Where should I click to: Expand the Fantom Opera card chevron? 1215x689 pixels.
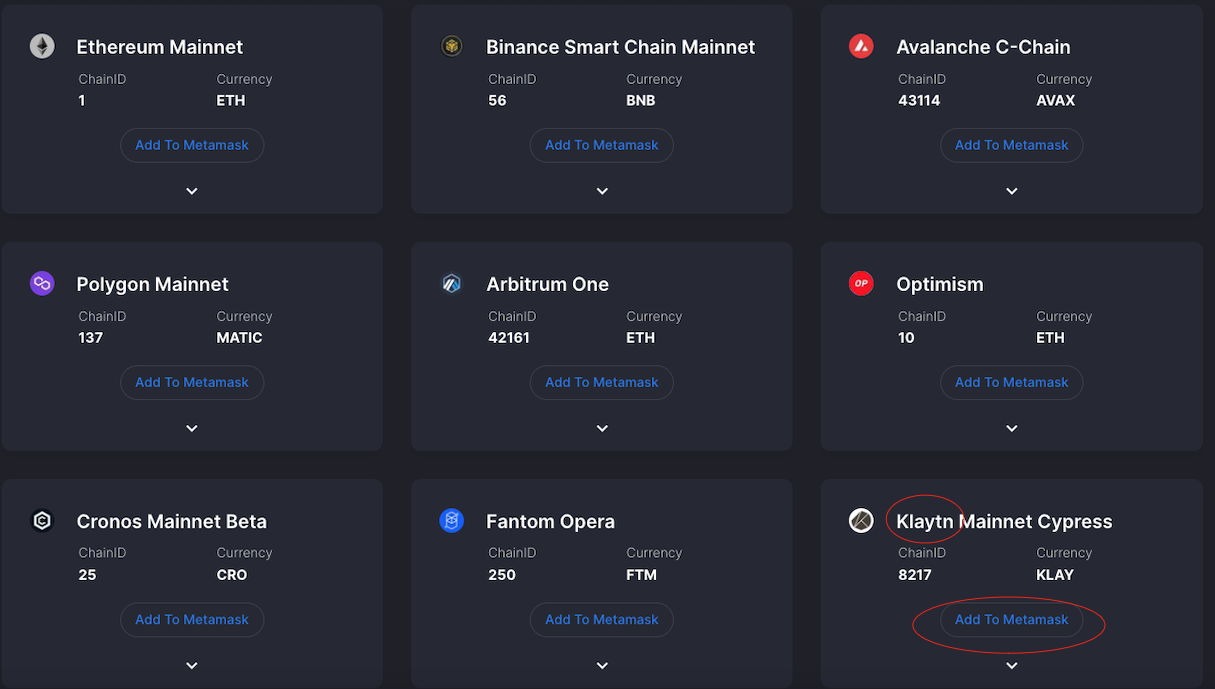point(602,665)
